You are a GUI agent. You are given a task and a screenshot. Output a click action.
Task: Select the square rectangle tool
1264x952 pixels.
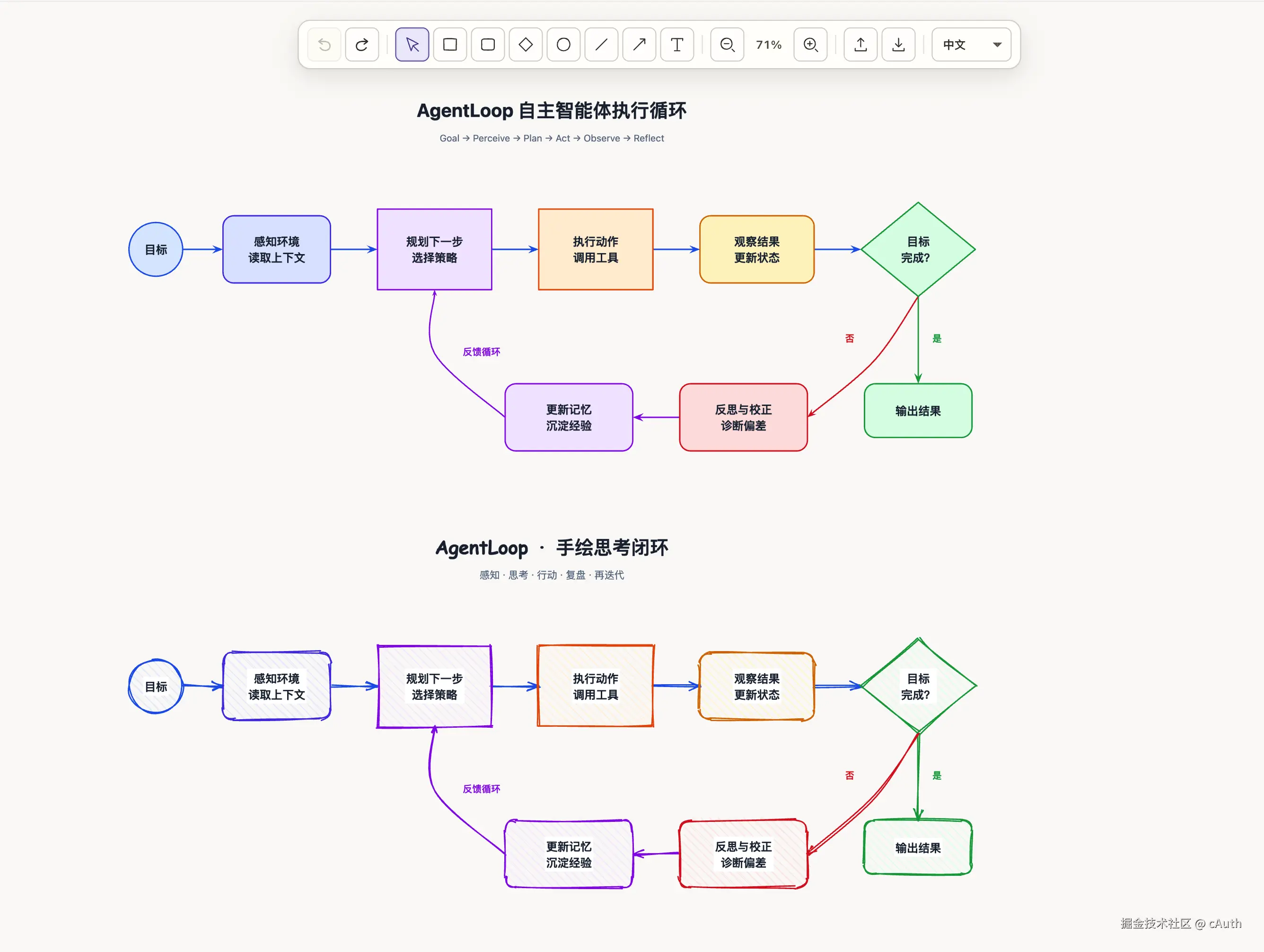tap(450, 44)
